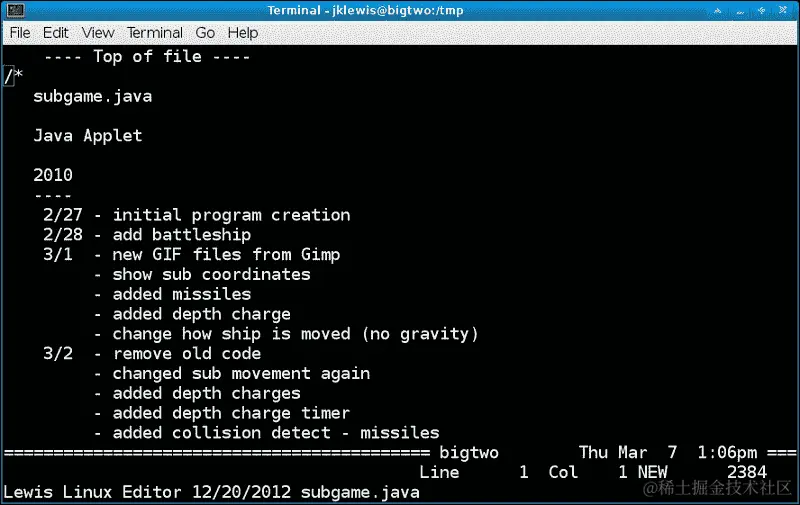
Task: Click the terminal window menu icon in title bar
Action: [15, 10]
